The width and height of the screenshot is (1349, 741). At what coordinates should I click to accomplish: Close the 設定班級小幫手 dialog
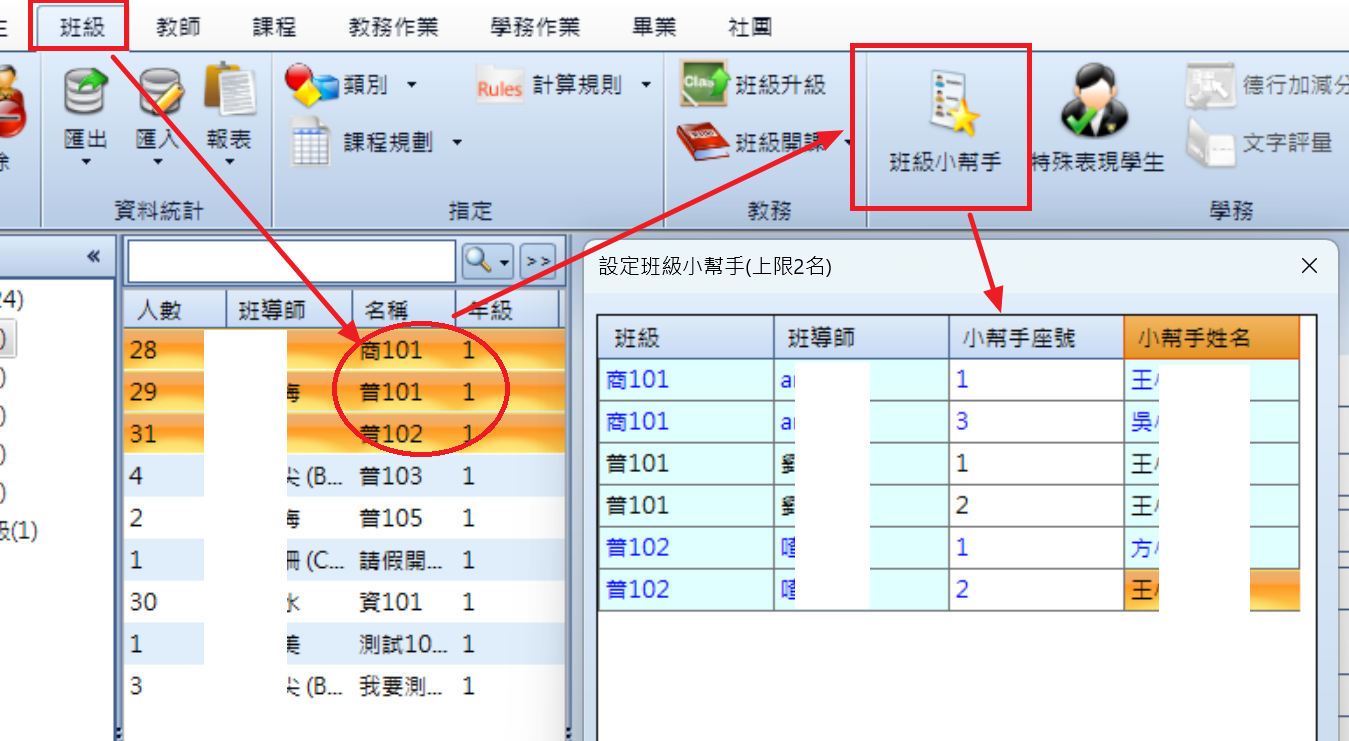pyautogui.click(x=1310, y=266)
